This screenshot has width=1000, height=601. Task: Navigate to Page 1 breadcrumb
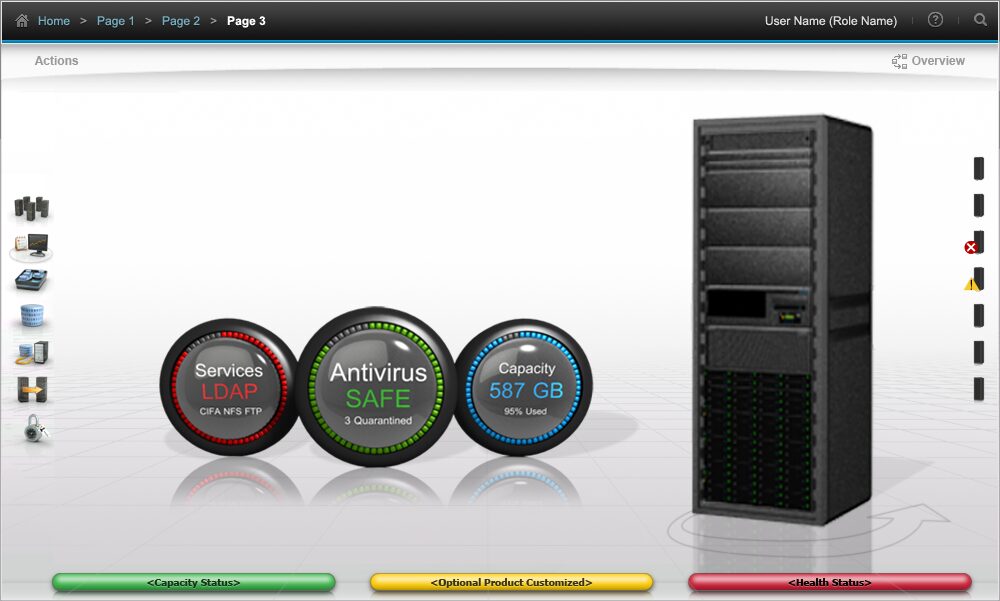pyautogui.click(x=115, y=21)
